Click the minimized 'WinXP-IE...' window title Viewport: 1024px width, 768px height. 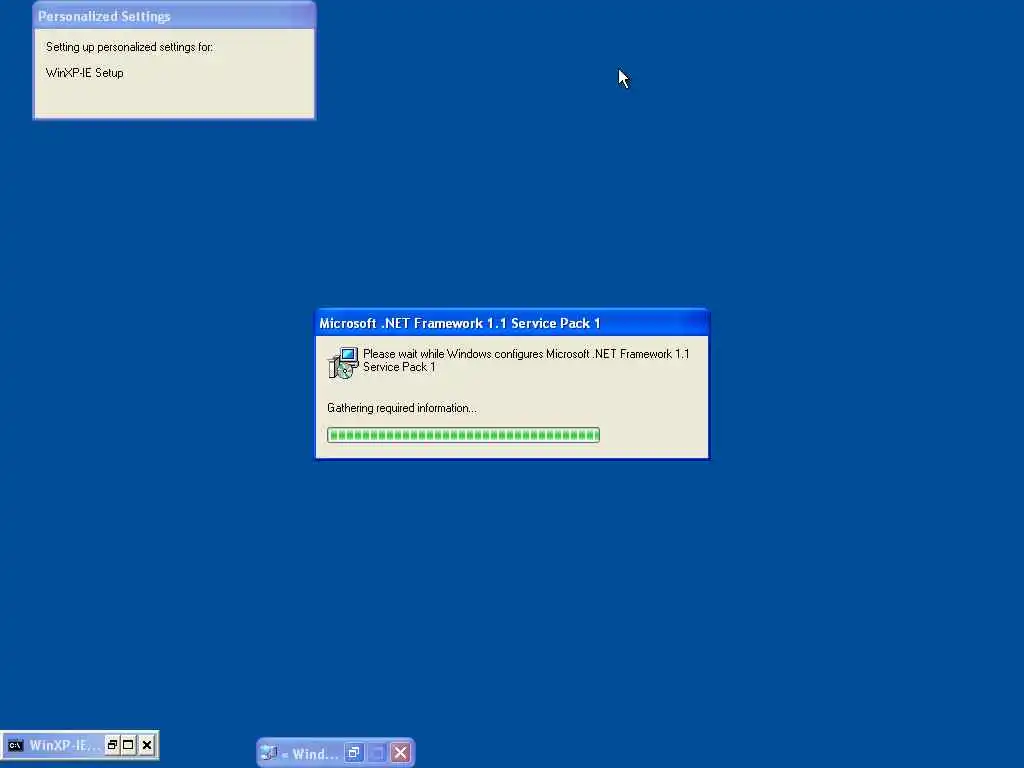(65, 745)
